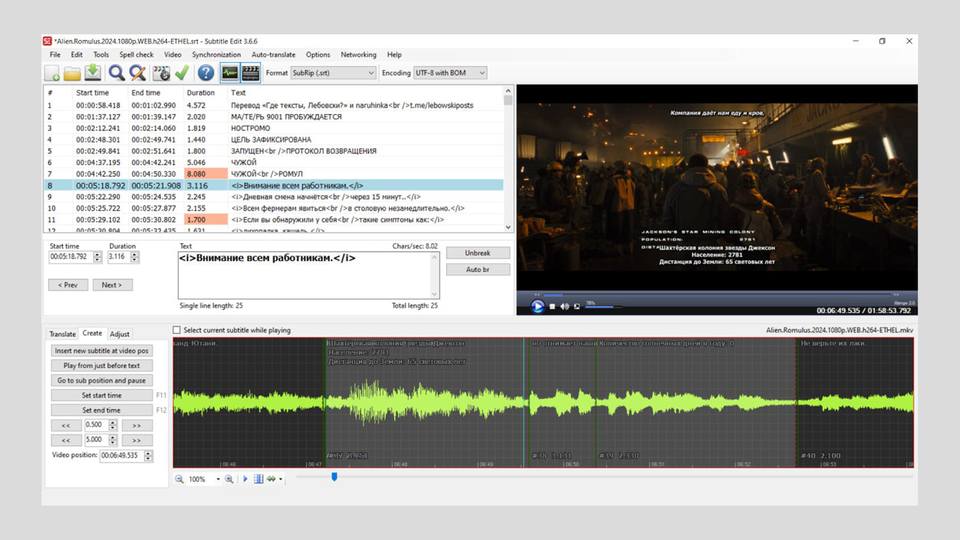This screenshot has height=540, width=960.
Task: Select subtitle row 7 with duration 8.080
Action: pyautogui.click(x=273, y=174)
